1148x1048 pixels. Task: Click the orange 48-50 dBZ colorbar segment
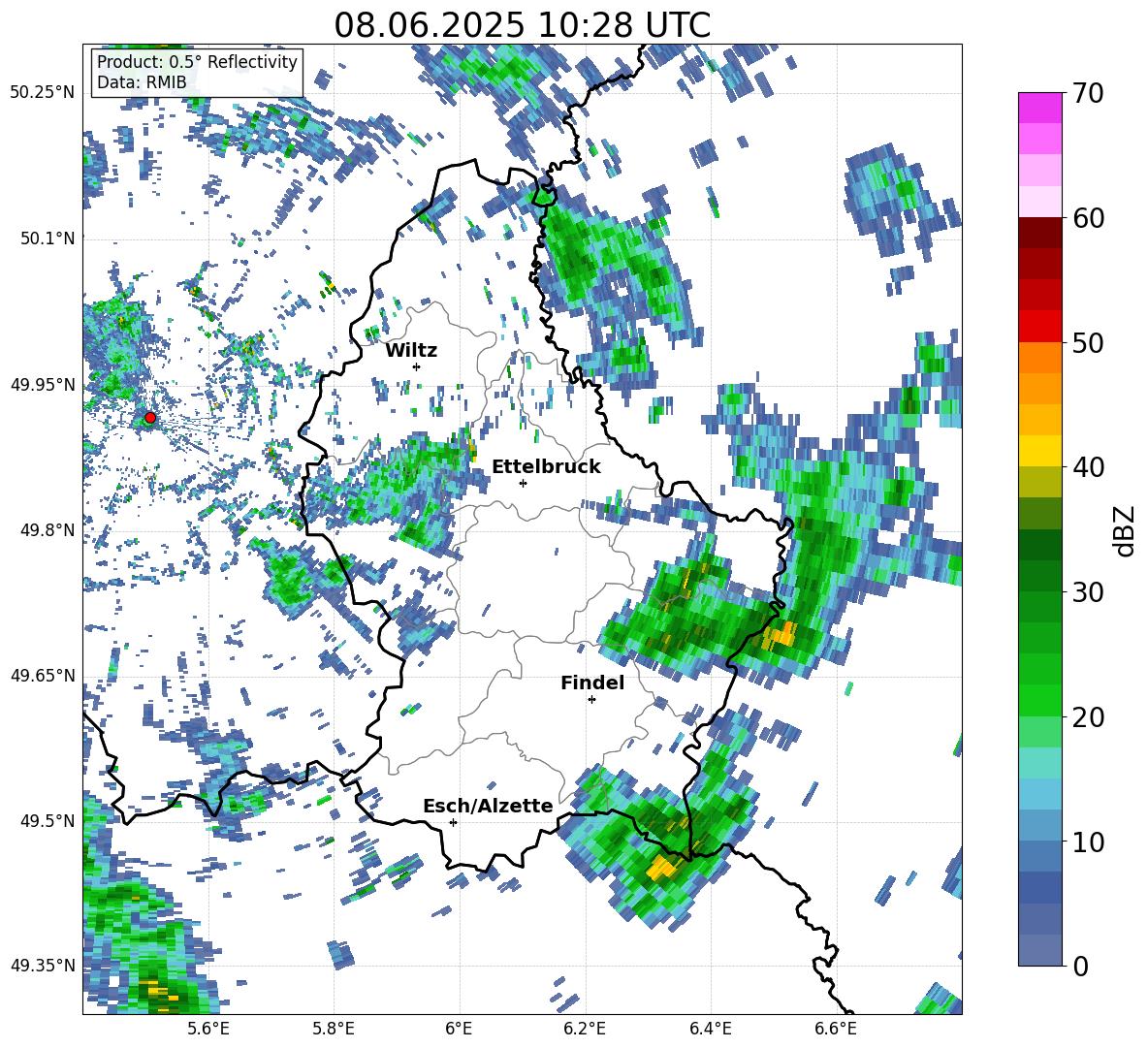click(1039, 357)
